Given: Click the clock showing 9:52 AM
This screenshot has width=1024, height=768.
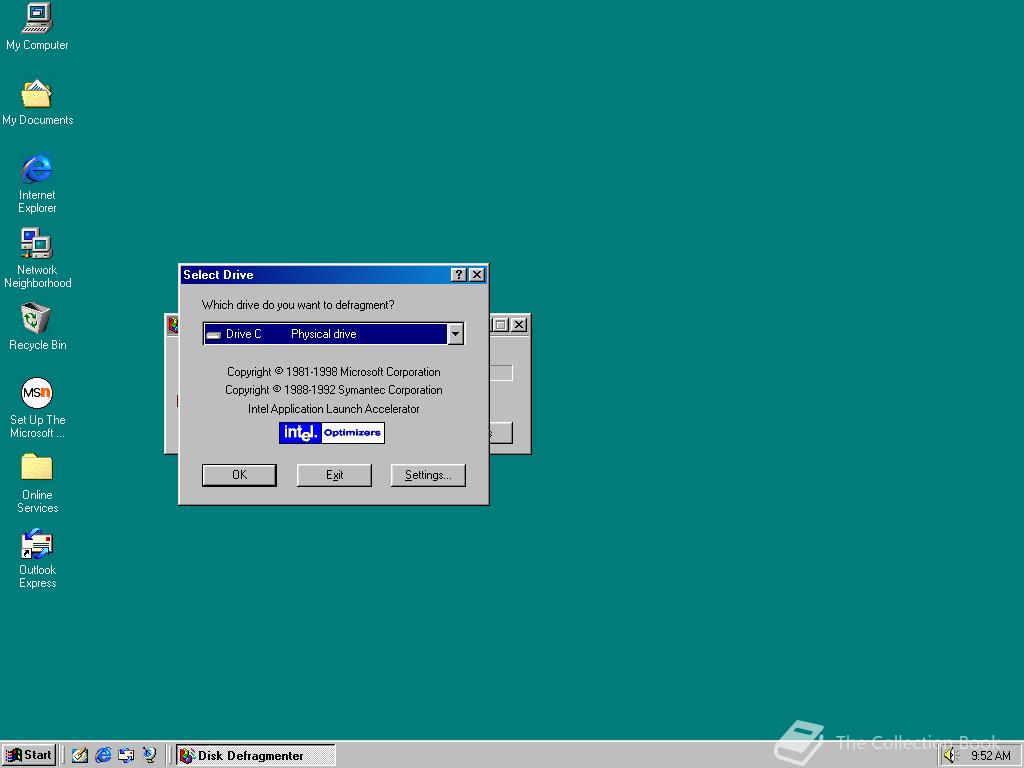Looking at the screenshot, I should click(x=991, y=756).
